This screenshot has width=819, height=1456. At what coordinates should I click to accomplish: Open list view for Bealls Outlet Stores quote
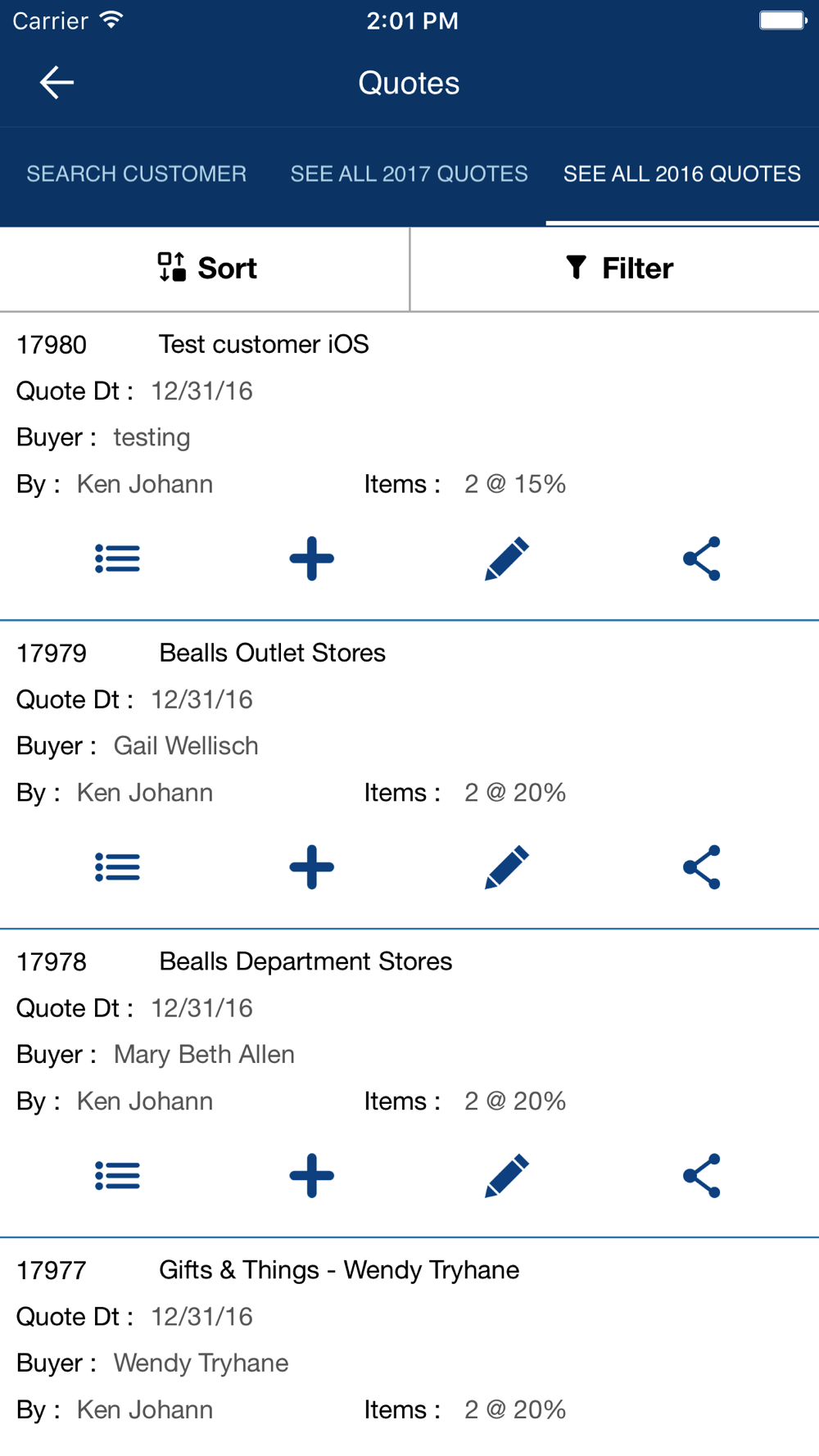pyautogui.click(x=118, y=868)
